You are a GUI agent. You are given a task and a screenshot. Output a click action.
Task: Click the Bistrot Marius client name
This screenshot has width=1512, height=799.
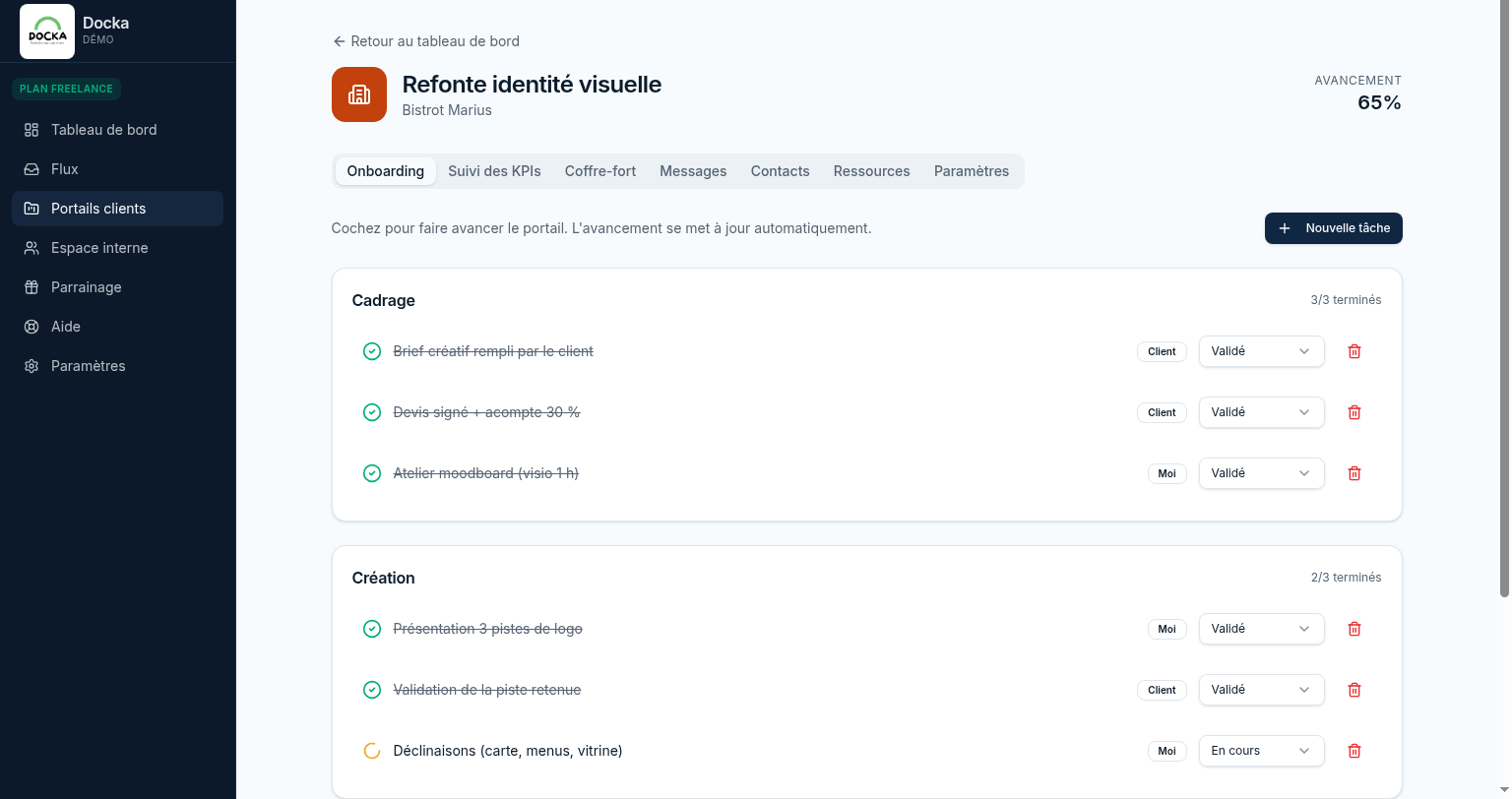coord(447,110)
